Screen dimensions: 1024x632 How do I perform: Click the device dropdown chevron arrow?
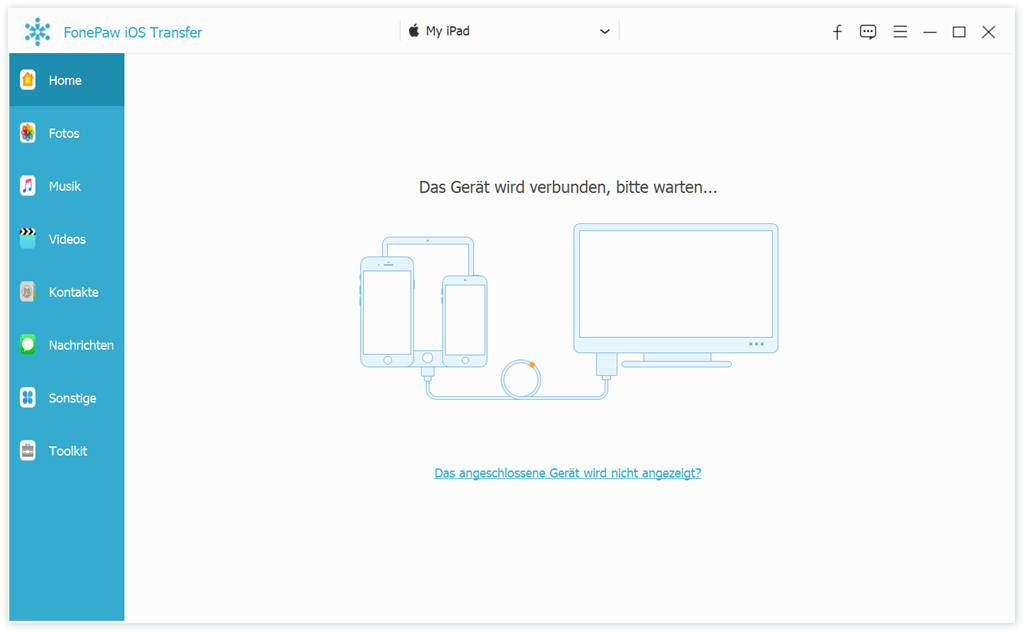[x=605, y=31]
